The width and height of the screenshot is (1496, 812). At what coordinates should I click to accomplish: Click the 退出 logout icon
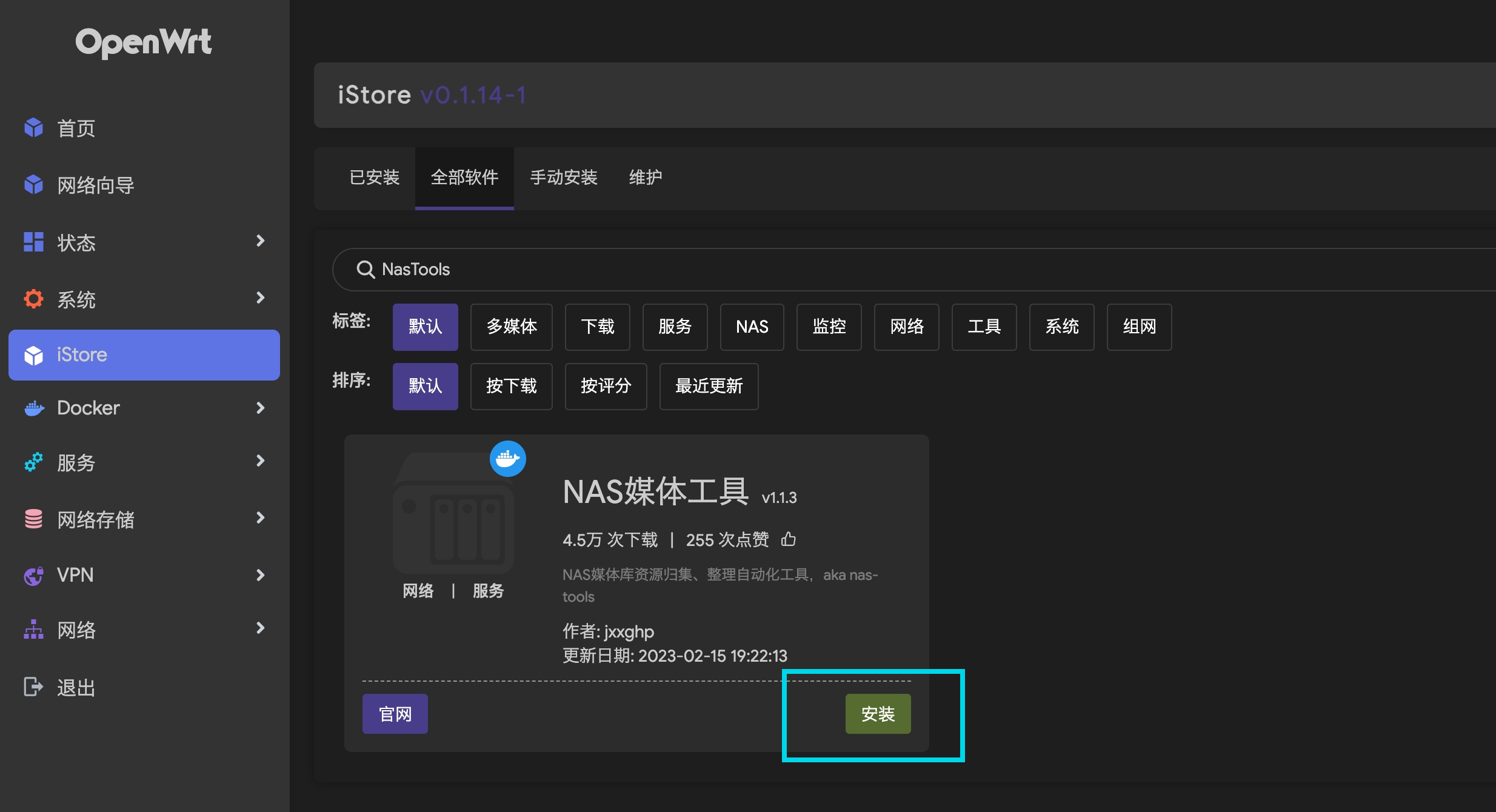tap(33, 687)
